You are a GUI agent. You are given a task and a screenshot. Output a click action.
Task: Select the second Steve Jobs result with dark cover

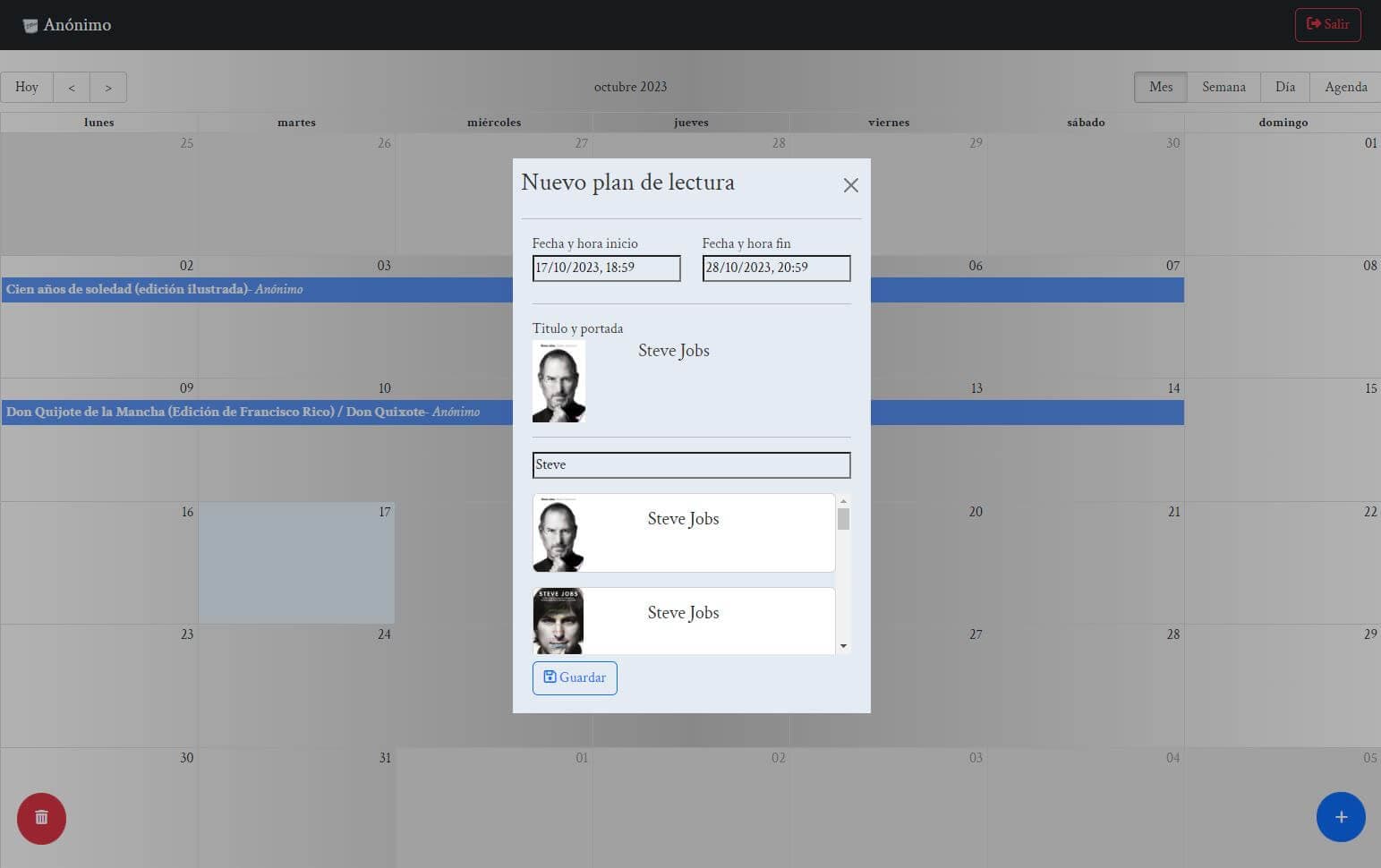pyautogui.click(x=684, y=621)
